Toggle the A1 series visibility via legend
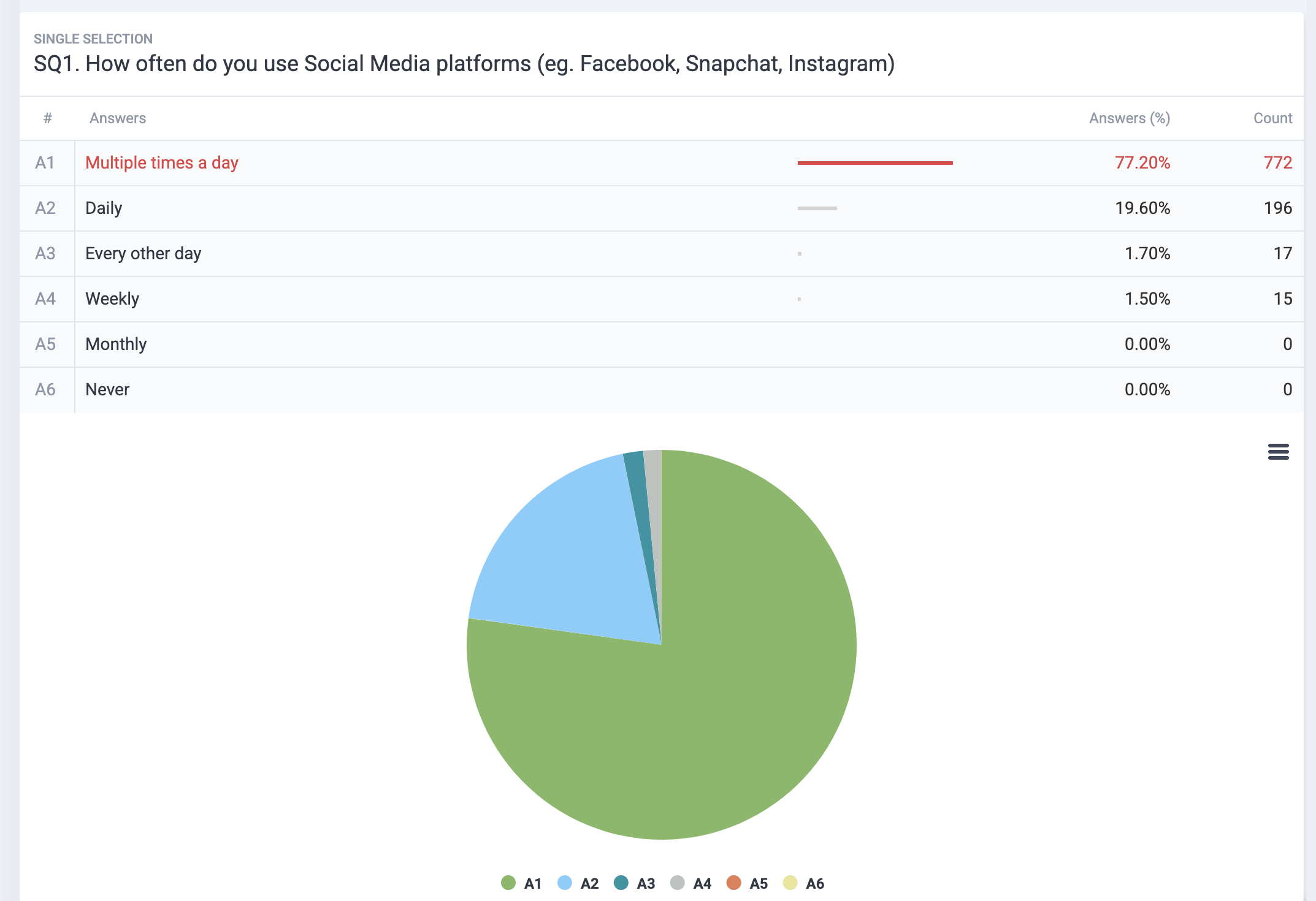1316x901 pixels. [509, 883]
